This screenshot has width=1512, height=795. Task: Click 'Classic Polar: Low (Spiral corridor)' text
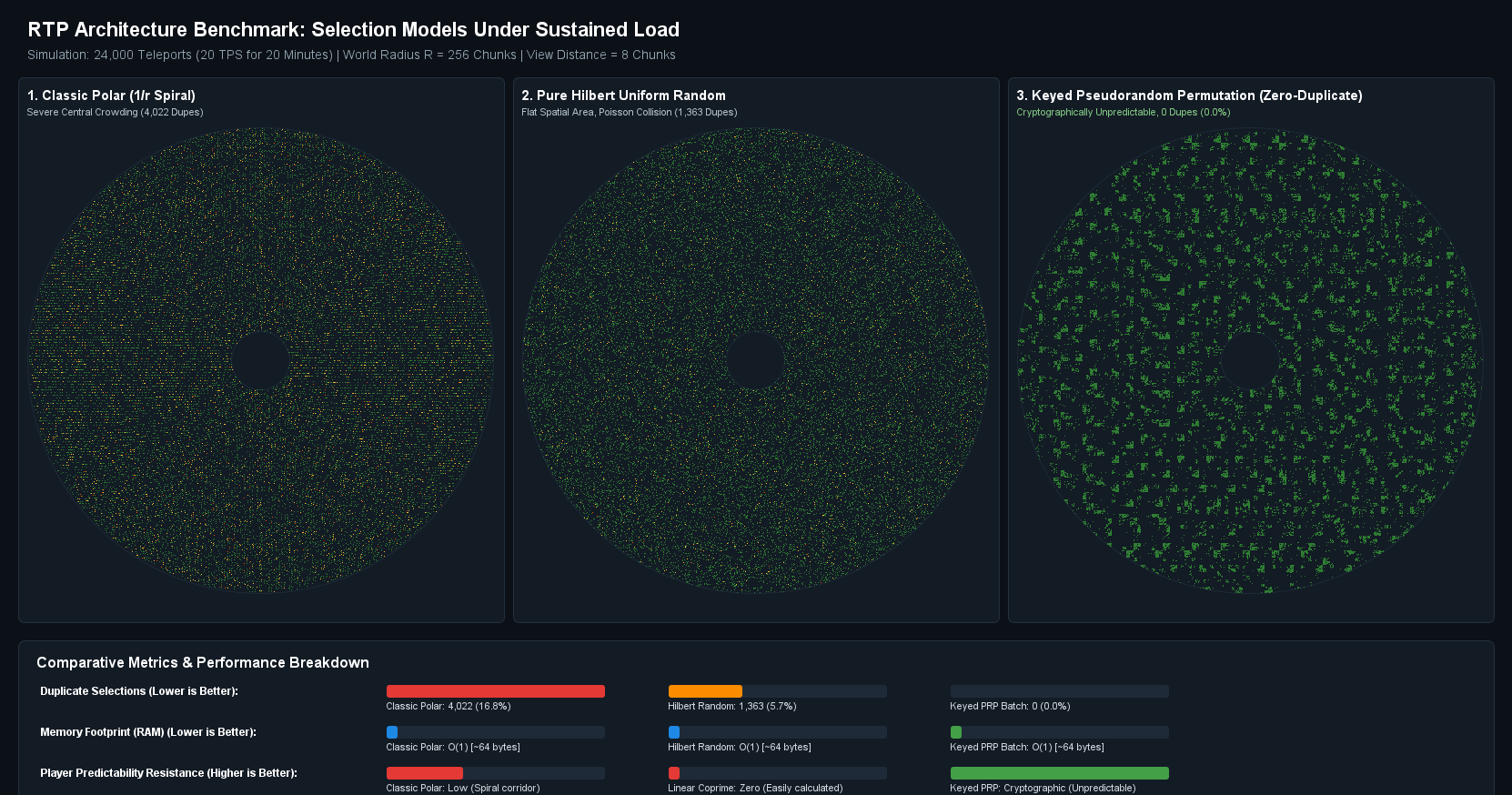463,788
